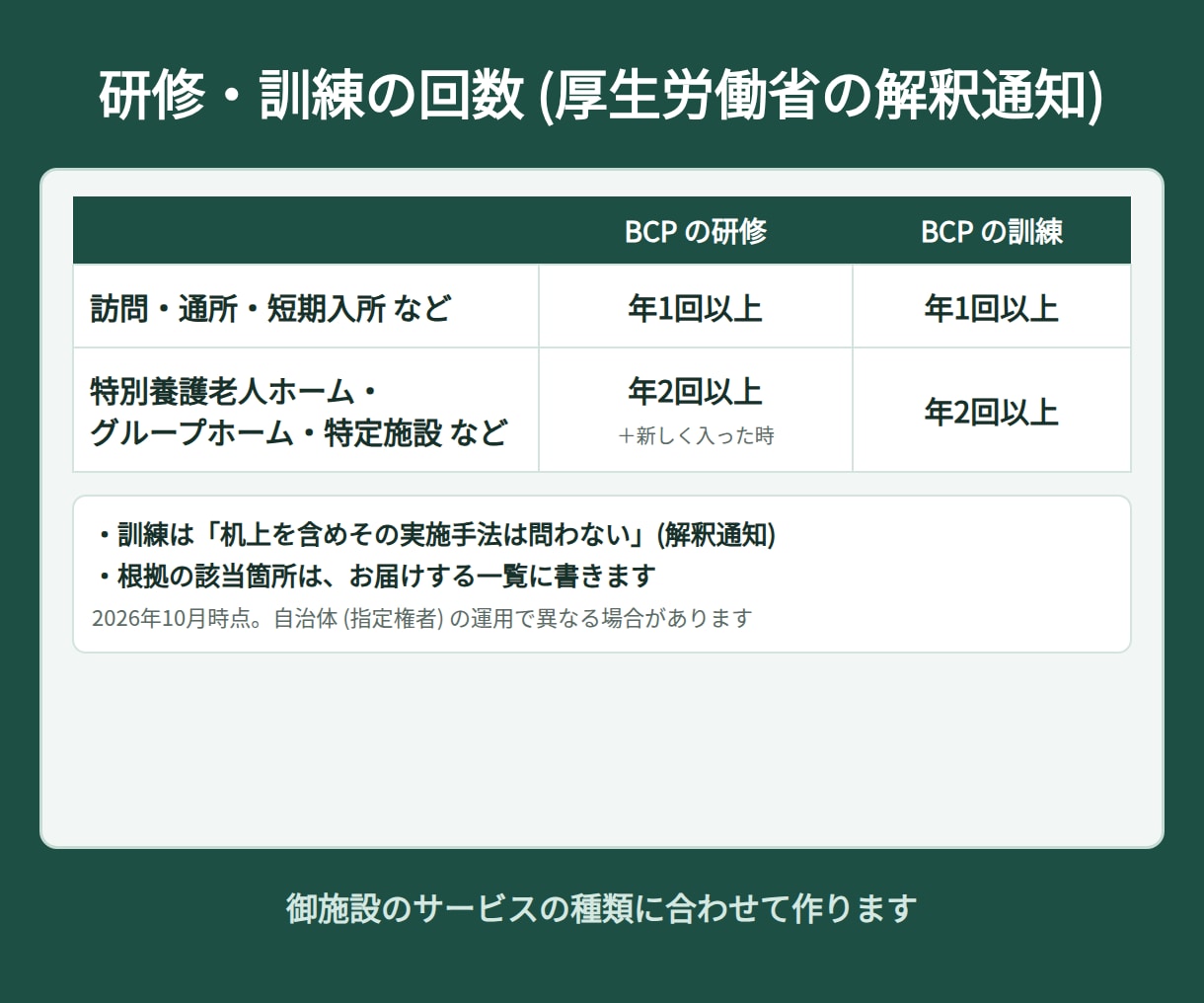The width and height of the screenshot is (1204, 1003).
Task: Click 年1回以上 under BCP の研修
Action: point(696,309)
